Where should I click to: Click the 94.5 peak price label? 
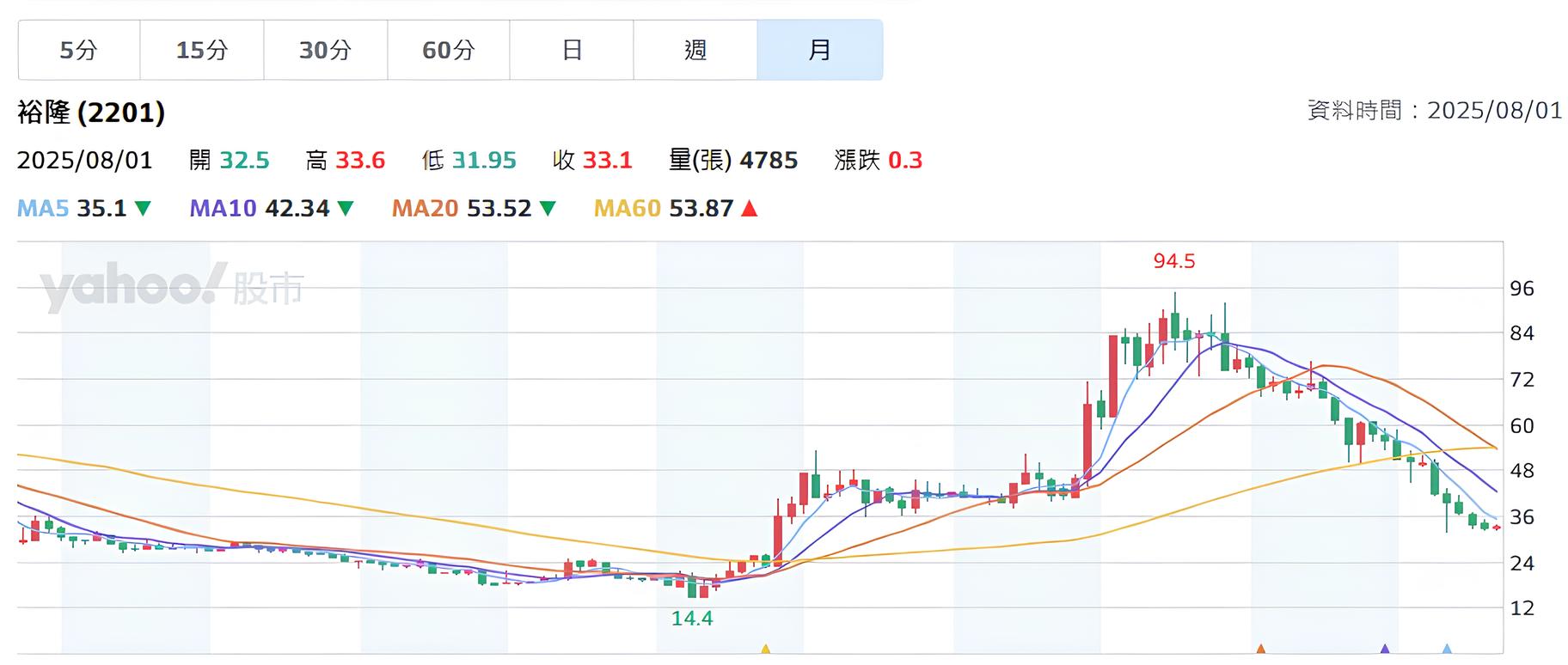click(x=1174, y=261)
